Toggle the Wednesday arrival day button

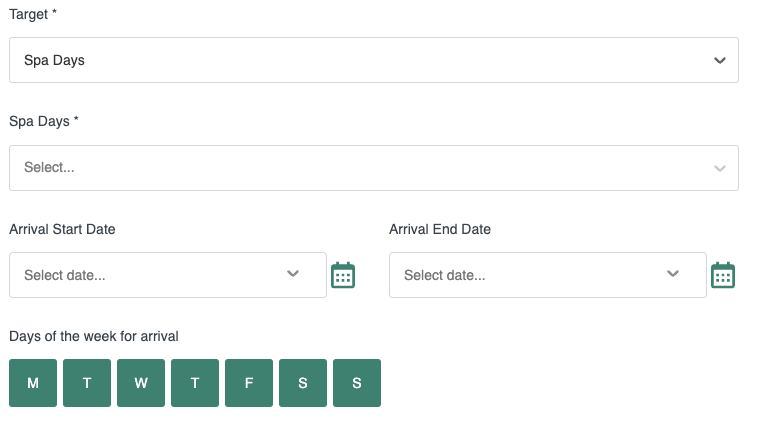pyautogui.click(x=141, y=383)
